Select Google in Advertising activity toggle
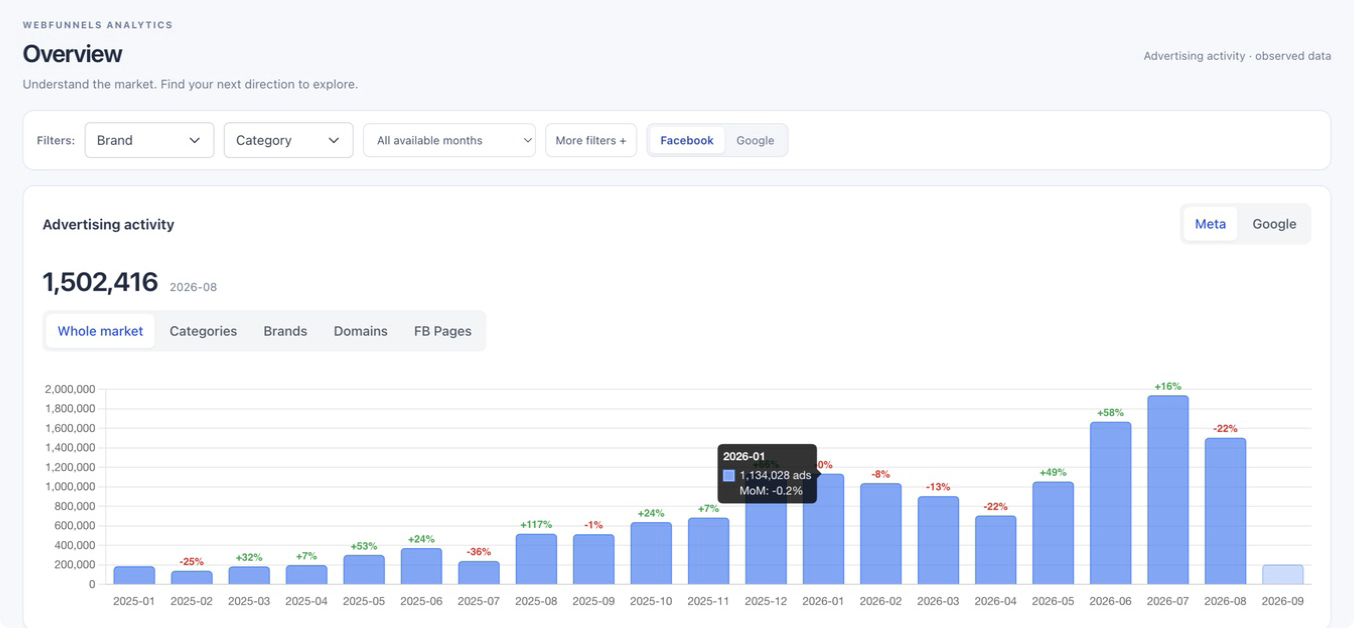The height and width of the screenshot is (628, 1354). [1274, 224]
